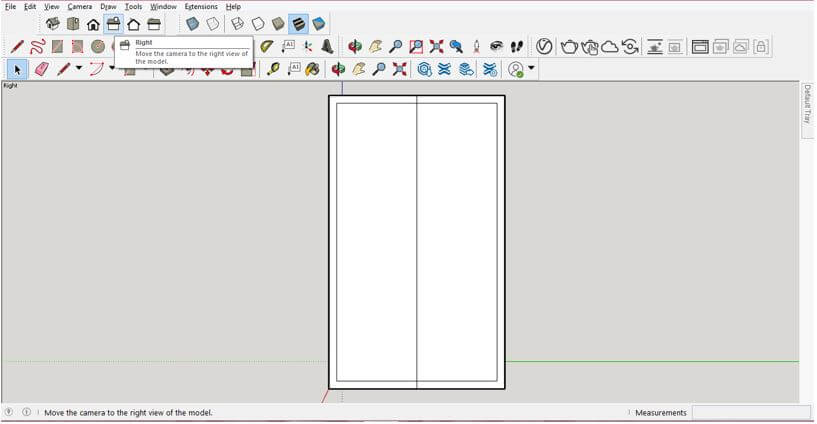This screenshot has width=817, height=424.
Task: Expand the account dropdown arrow
Action: tap(531, 68)
